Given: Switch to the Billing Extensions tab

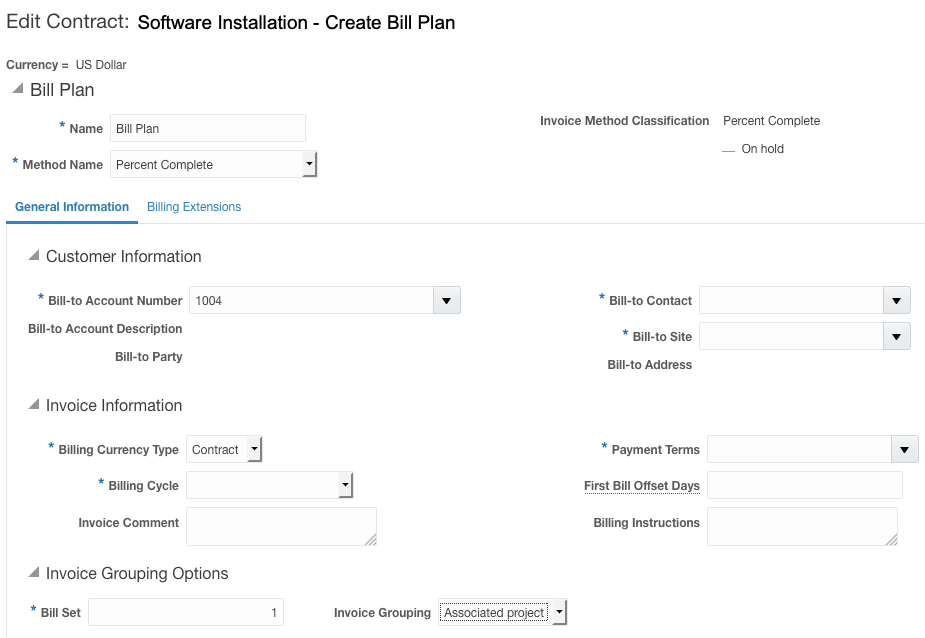Looking at the screenshot, I should 194,207.
